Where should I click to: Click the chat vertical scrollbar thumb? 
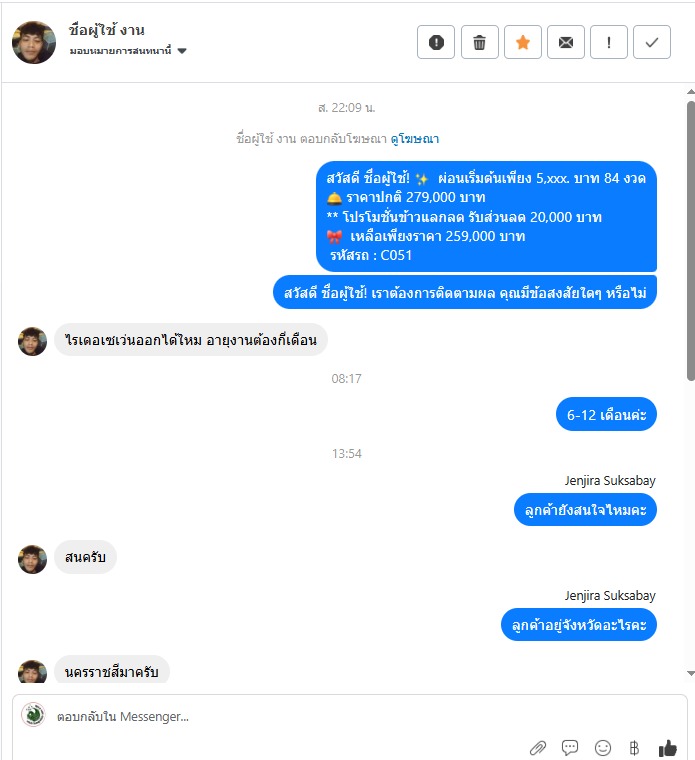click(x=691, y=241)
